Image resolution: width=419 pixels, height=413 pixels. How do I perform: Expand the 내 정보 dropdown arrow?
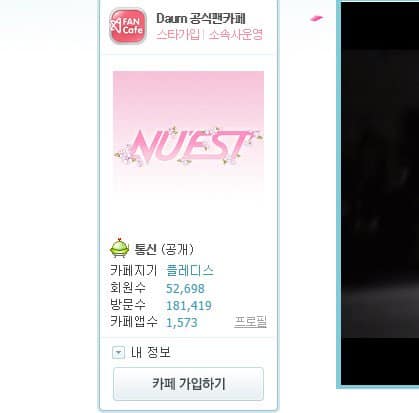(119, 352)
